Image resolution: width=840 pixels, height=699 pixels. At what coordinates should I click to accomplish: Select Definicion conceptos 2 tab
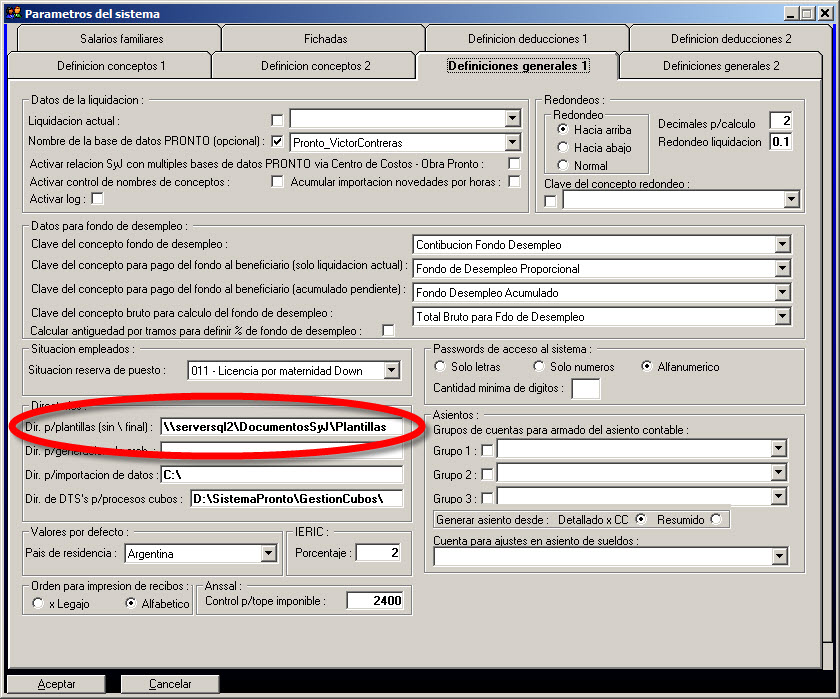[x=315, y=66]
